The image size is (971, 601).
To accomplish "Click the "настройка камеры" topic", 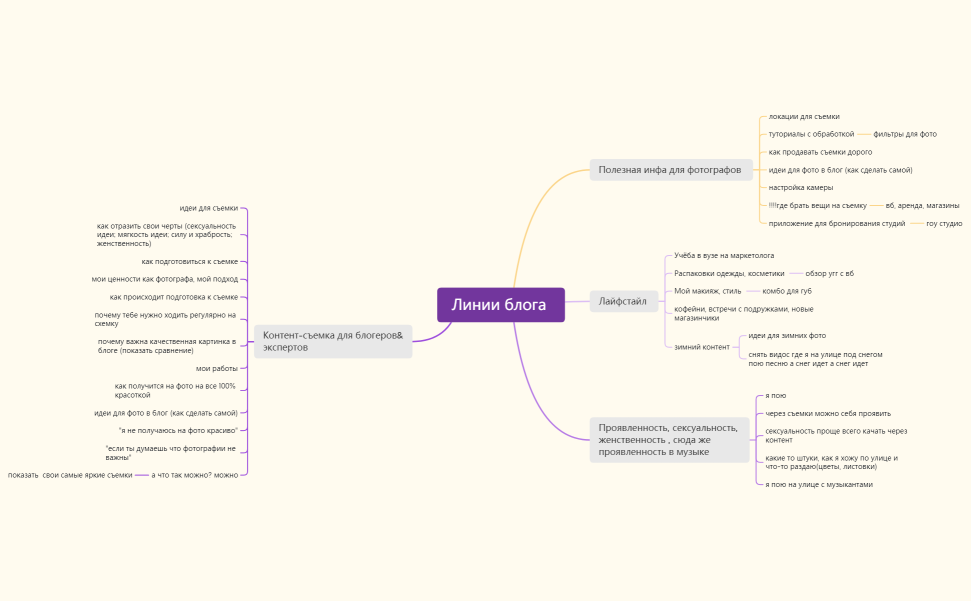I will (x=800, y=187).
